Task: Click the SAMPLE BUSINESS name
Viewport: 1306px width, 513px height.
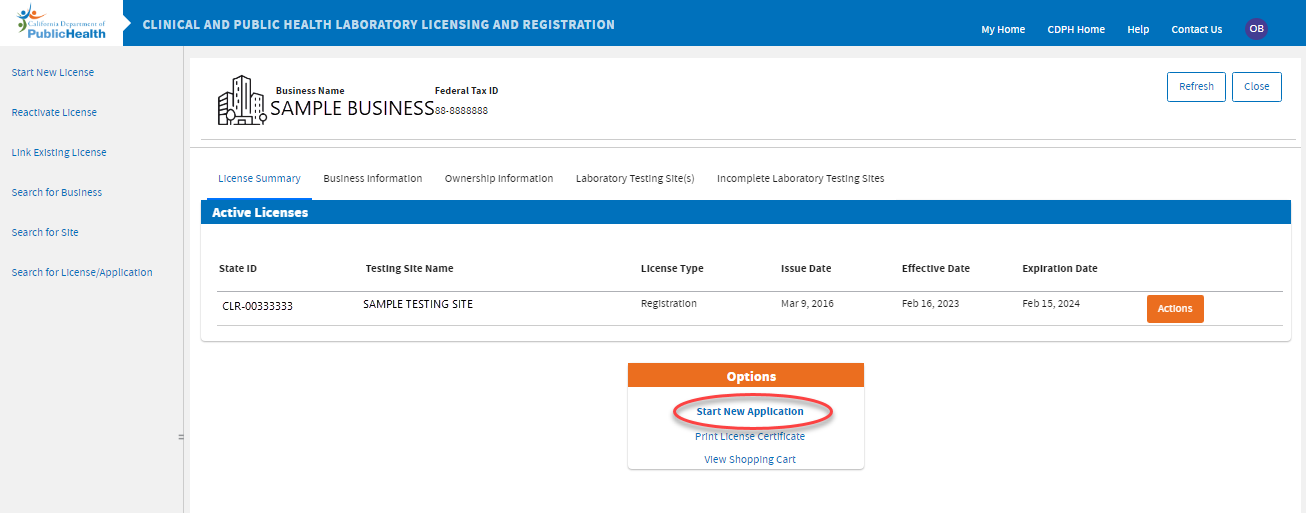Action: pos(352,108)
